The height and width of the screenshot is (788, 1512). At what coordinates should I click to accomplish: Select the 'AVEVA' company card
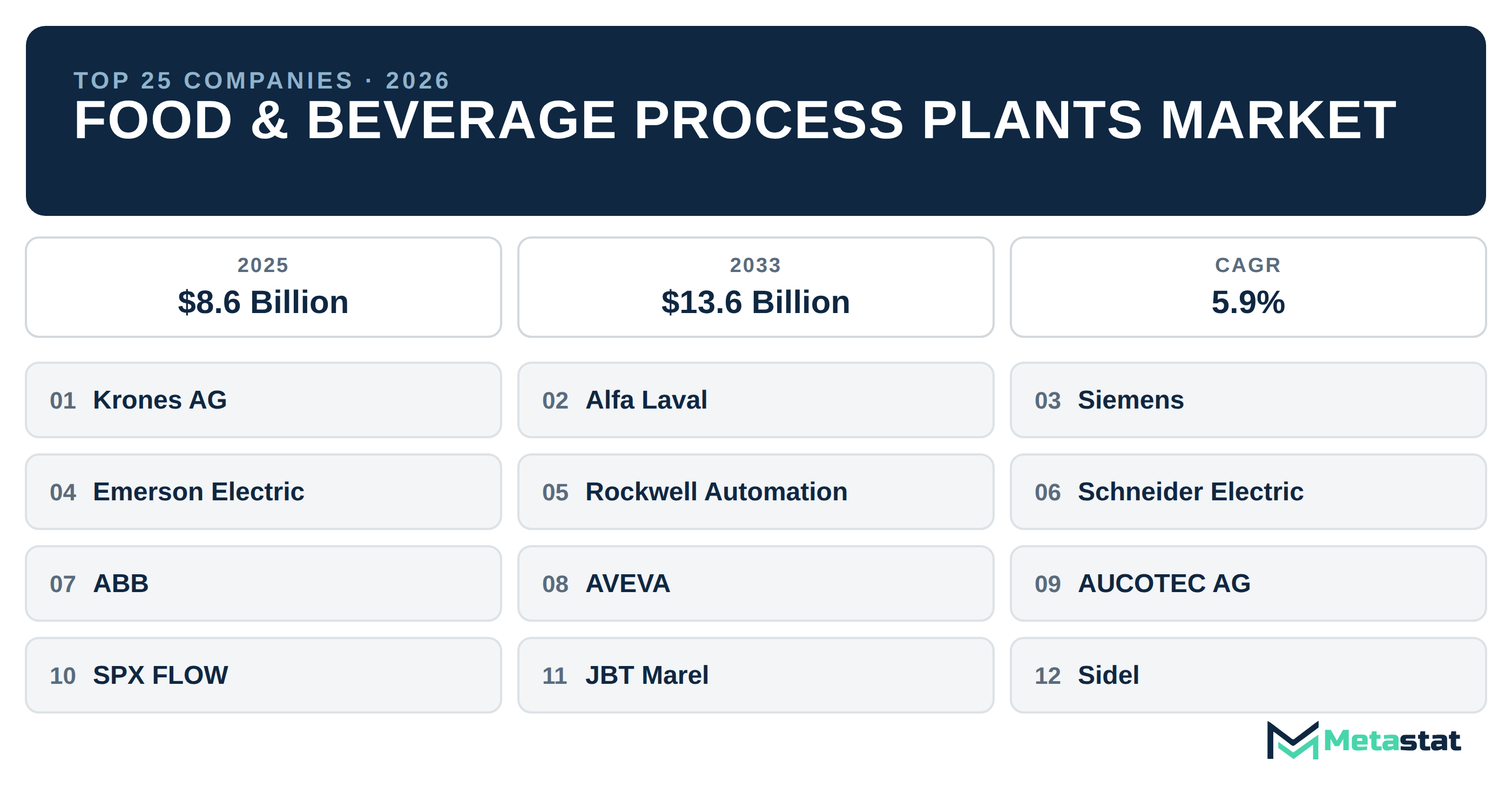click(755, 583)
